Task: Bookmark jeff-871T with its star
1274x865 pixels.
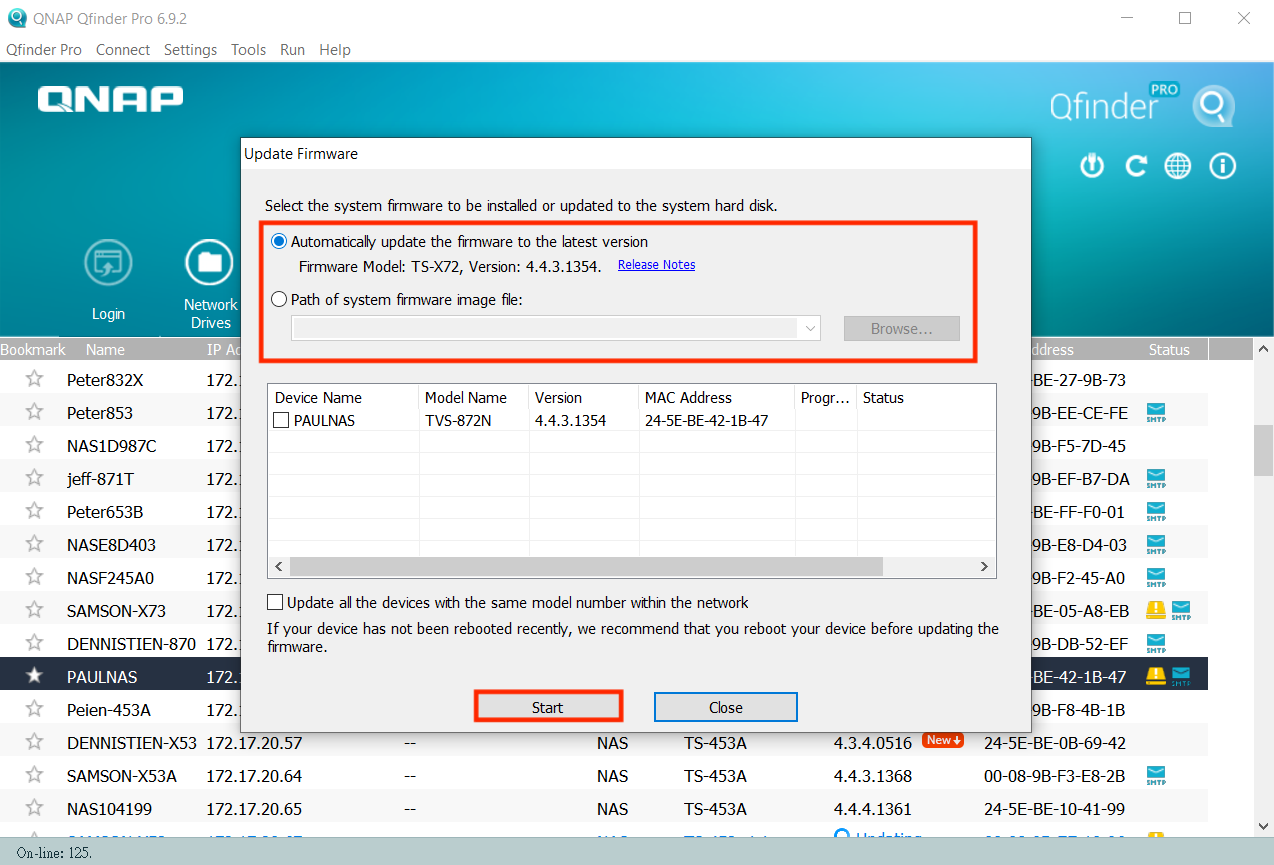Action: pyautogui.click(x=35, y=478)
